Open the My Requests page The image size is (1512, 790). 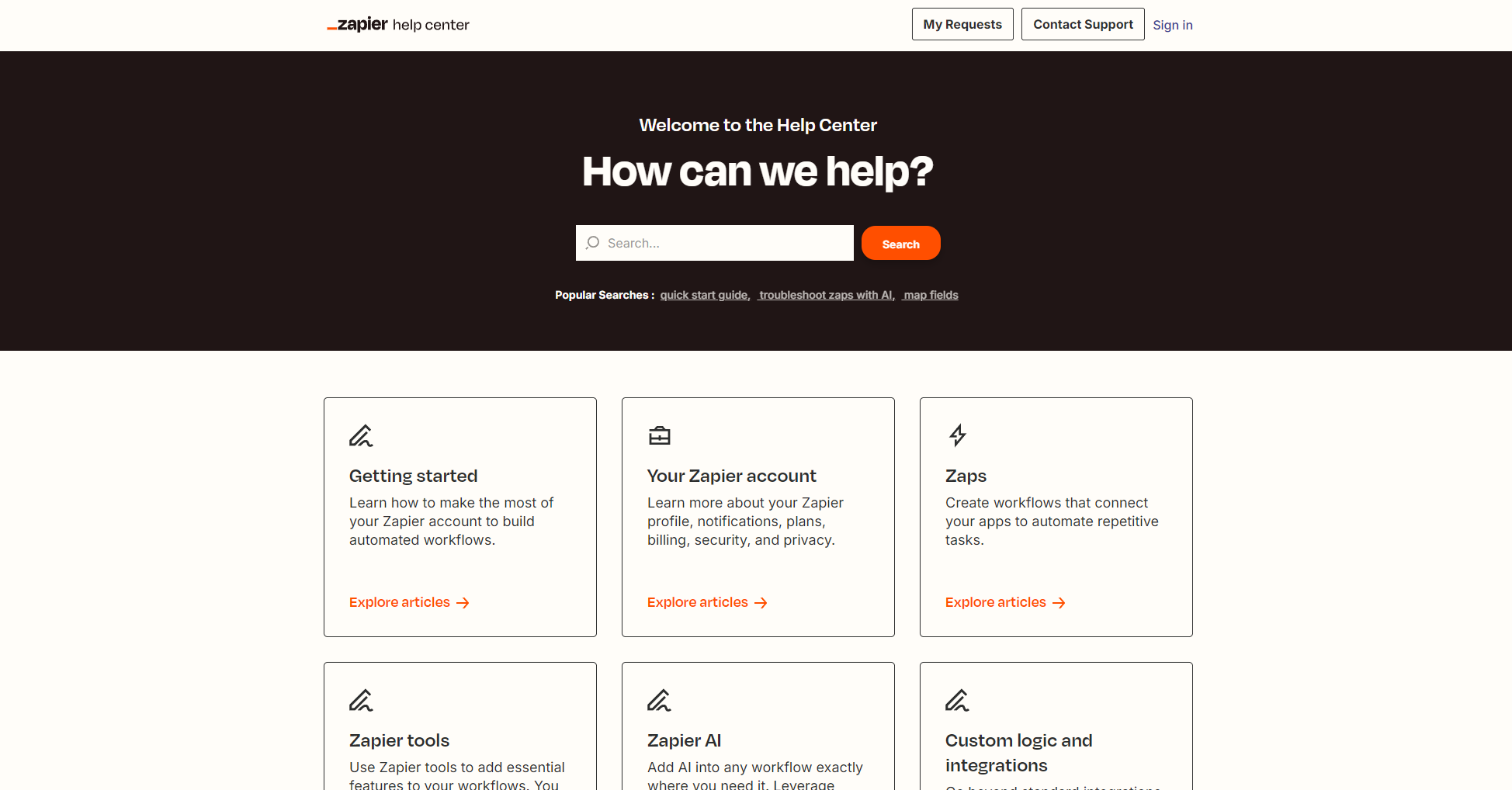[x=962, y=24]
